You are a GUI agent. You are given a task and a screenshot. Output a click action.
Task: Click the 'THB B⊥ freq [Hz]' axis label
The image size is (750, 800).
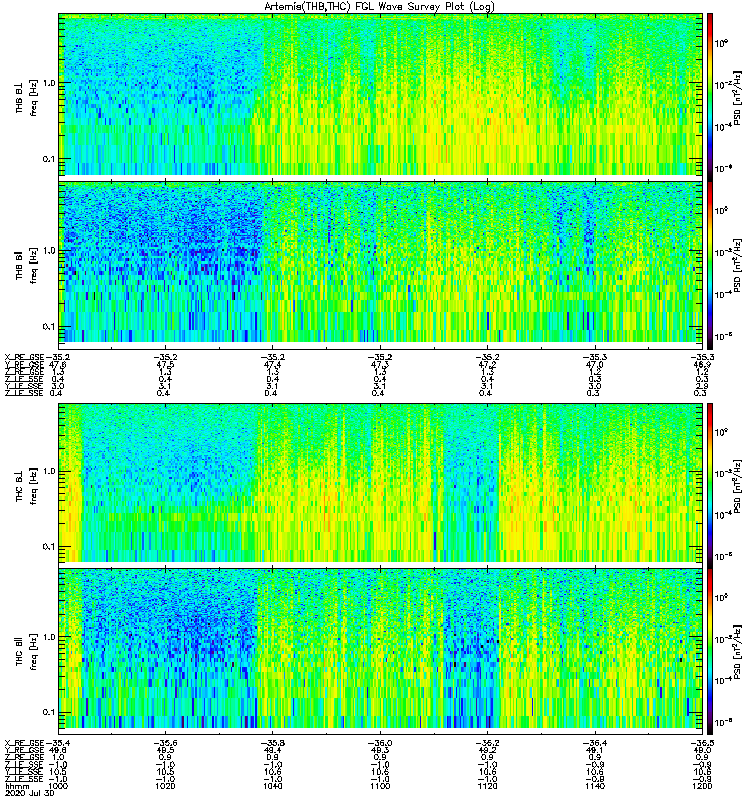click(x=27, y=97)
